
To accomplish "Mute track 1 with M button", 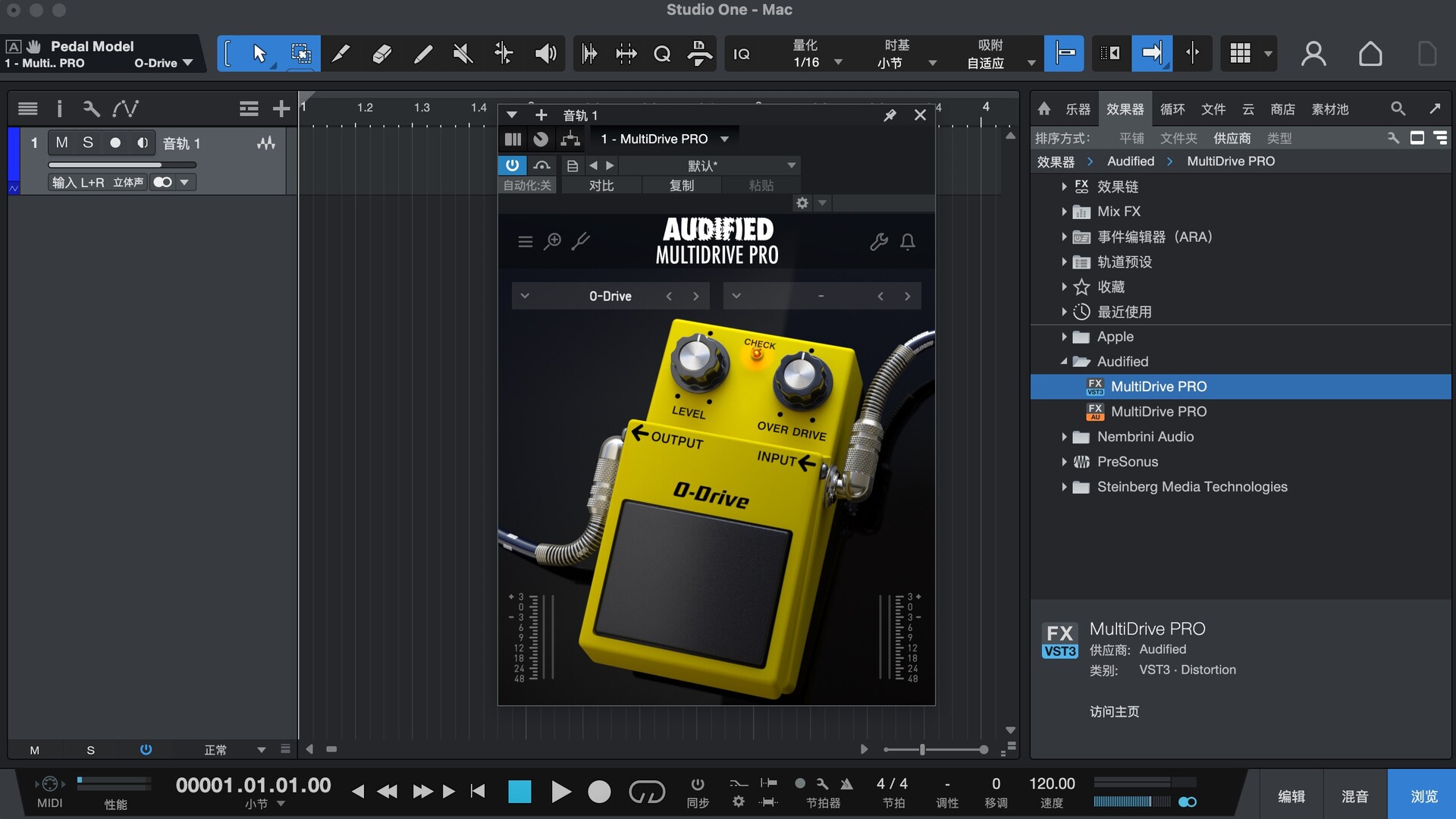I will point(61,143).
